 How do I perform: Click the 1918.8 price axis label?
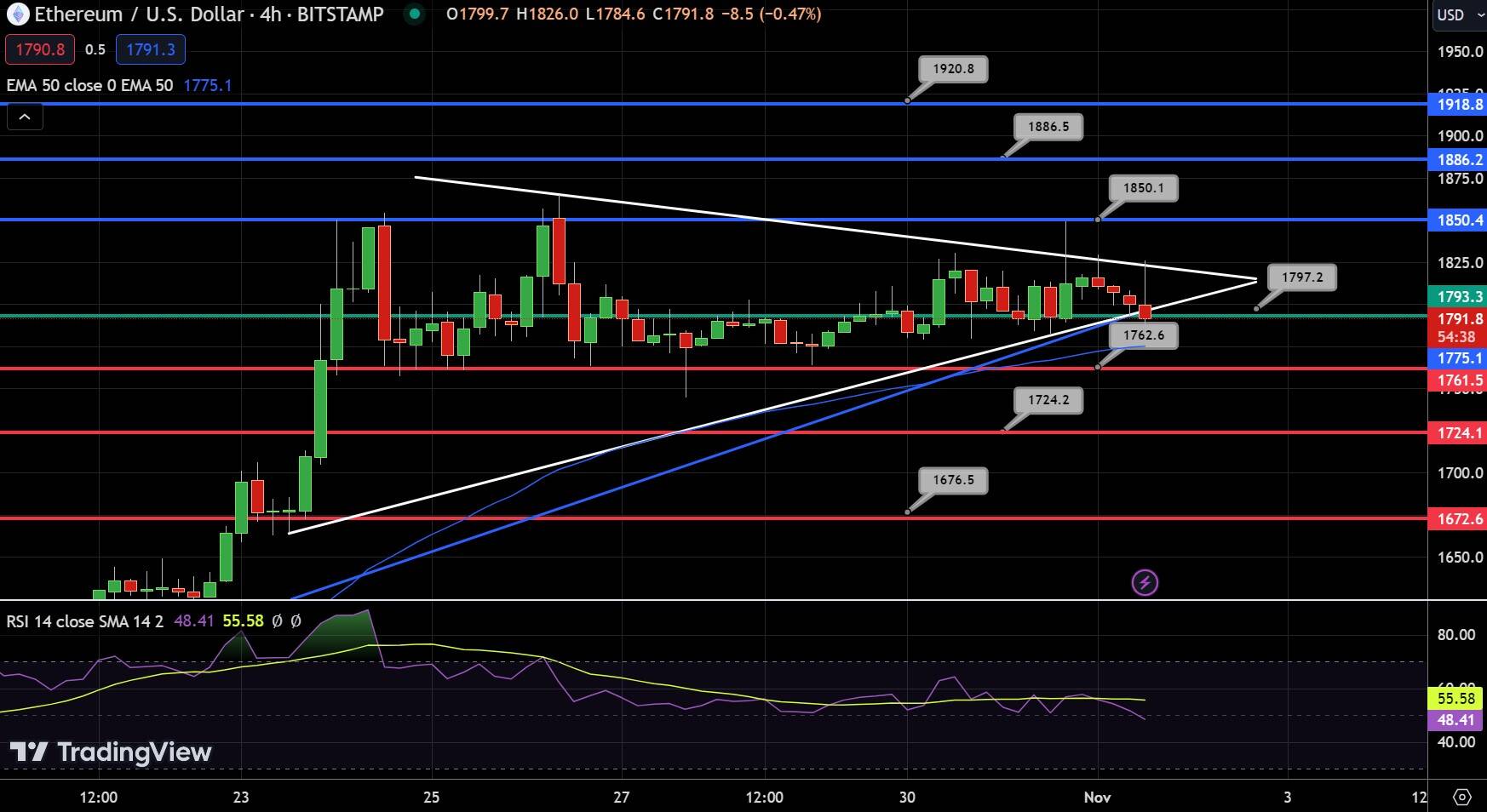point(1457,104)
